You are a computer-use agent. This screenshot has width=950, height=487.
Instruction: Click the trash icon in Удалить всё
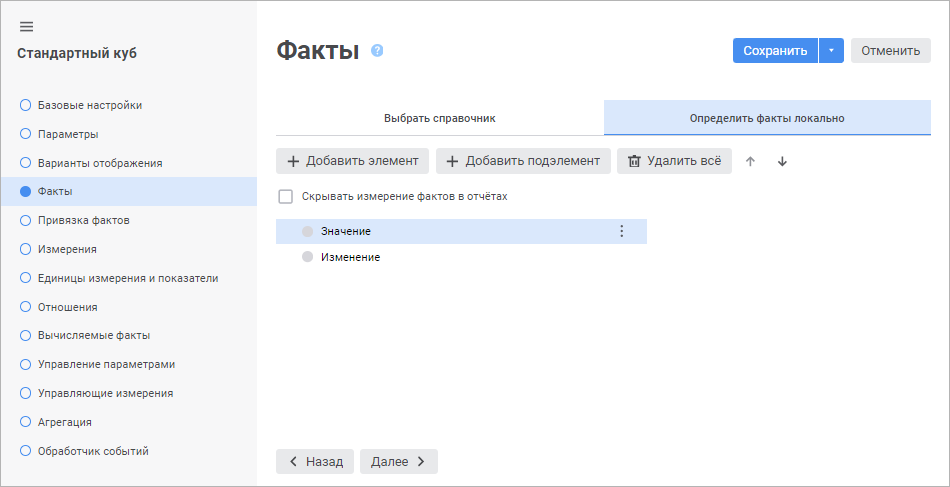634,161
